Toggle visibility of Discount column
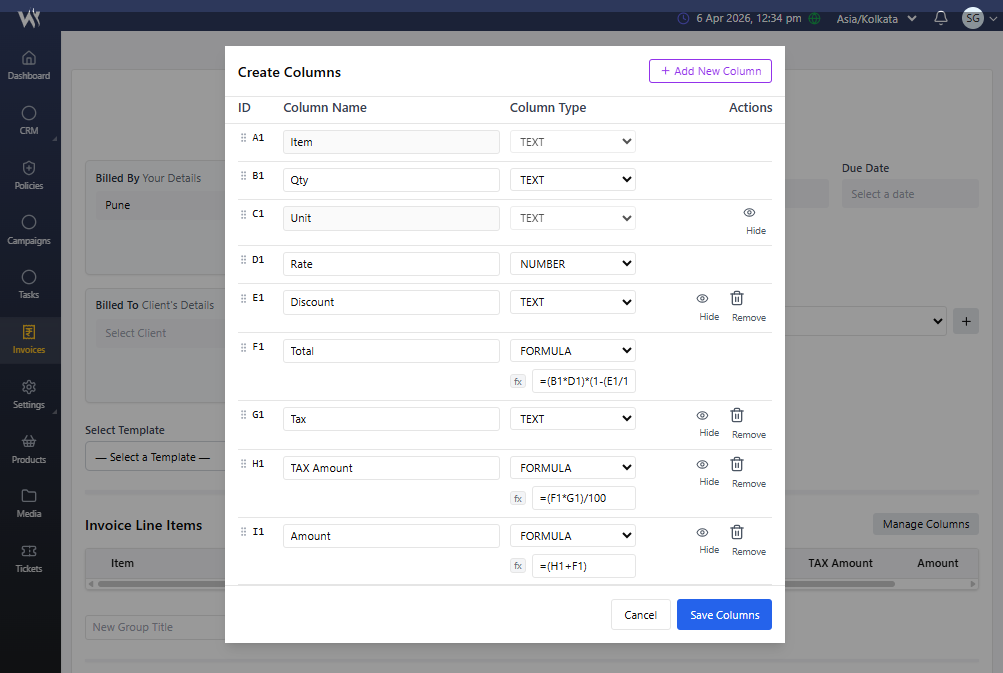 tap(702, 298)
